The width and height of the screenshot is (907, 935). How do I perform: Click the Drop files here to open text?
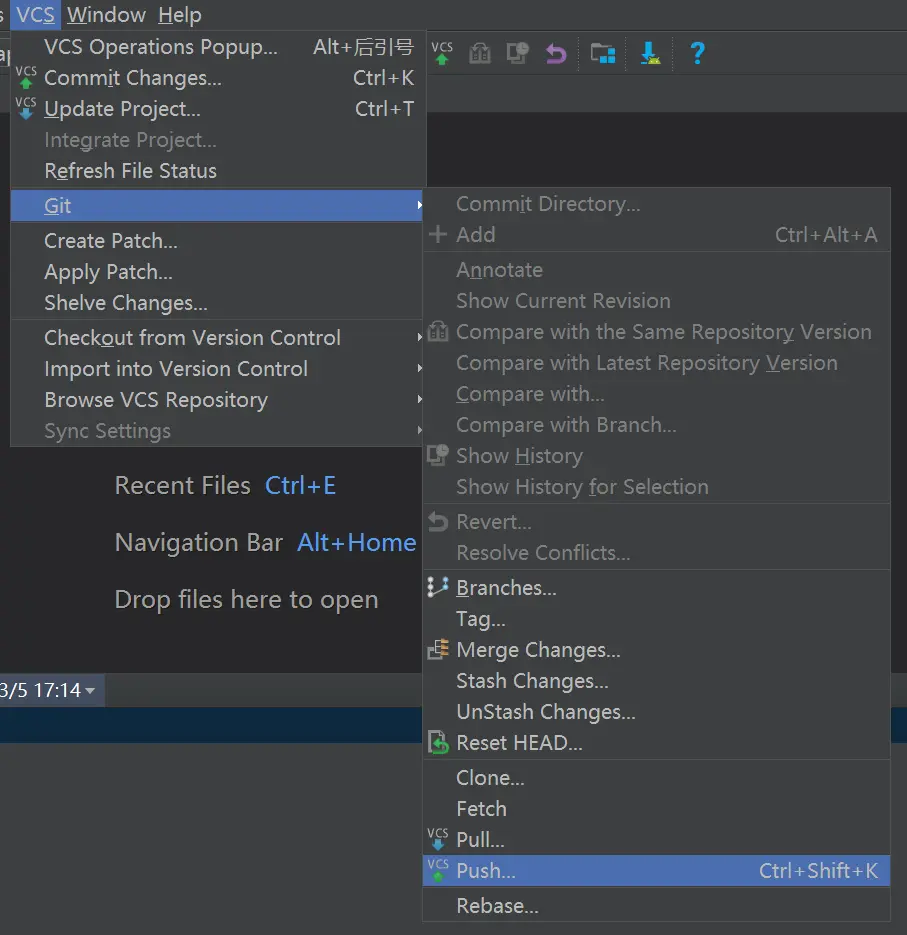pos(246,600)
